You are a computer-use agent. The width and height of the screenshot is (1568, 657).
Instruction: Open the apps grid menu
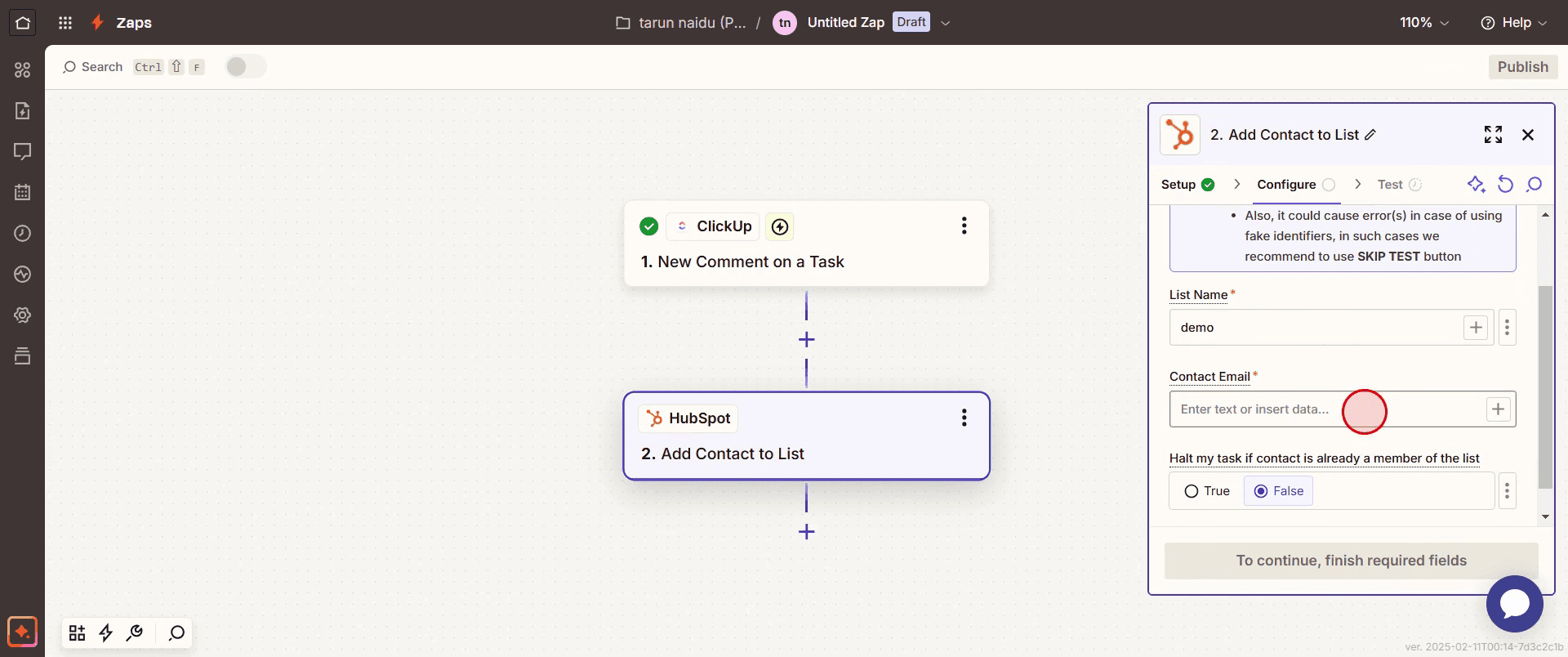(x=66, y=23)
